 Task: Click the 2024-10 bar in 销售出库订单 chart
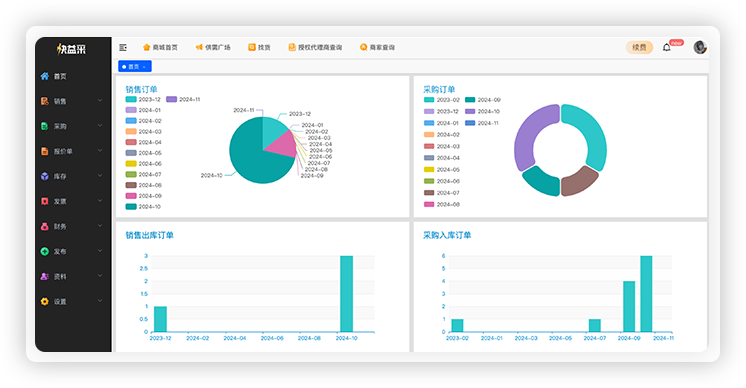346,294
